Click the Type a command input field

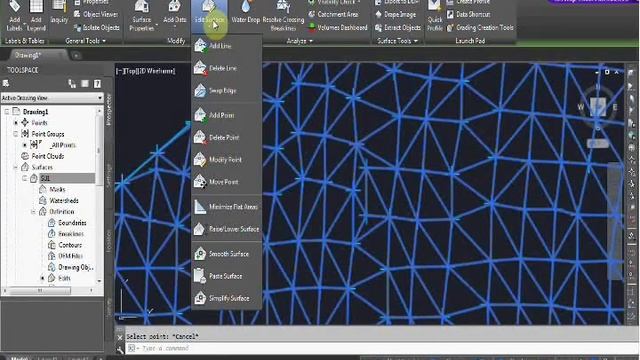[381, 348]
